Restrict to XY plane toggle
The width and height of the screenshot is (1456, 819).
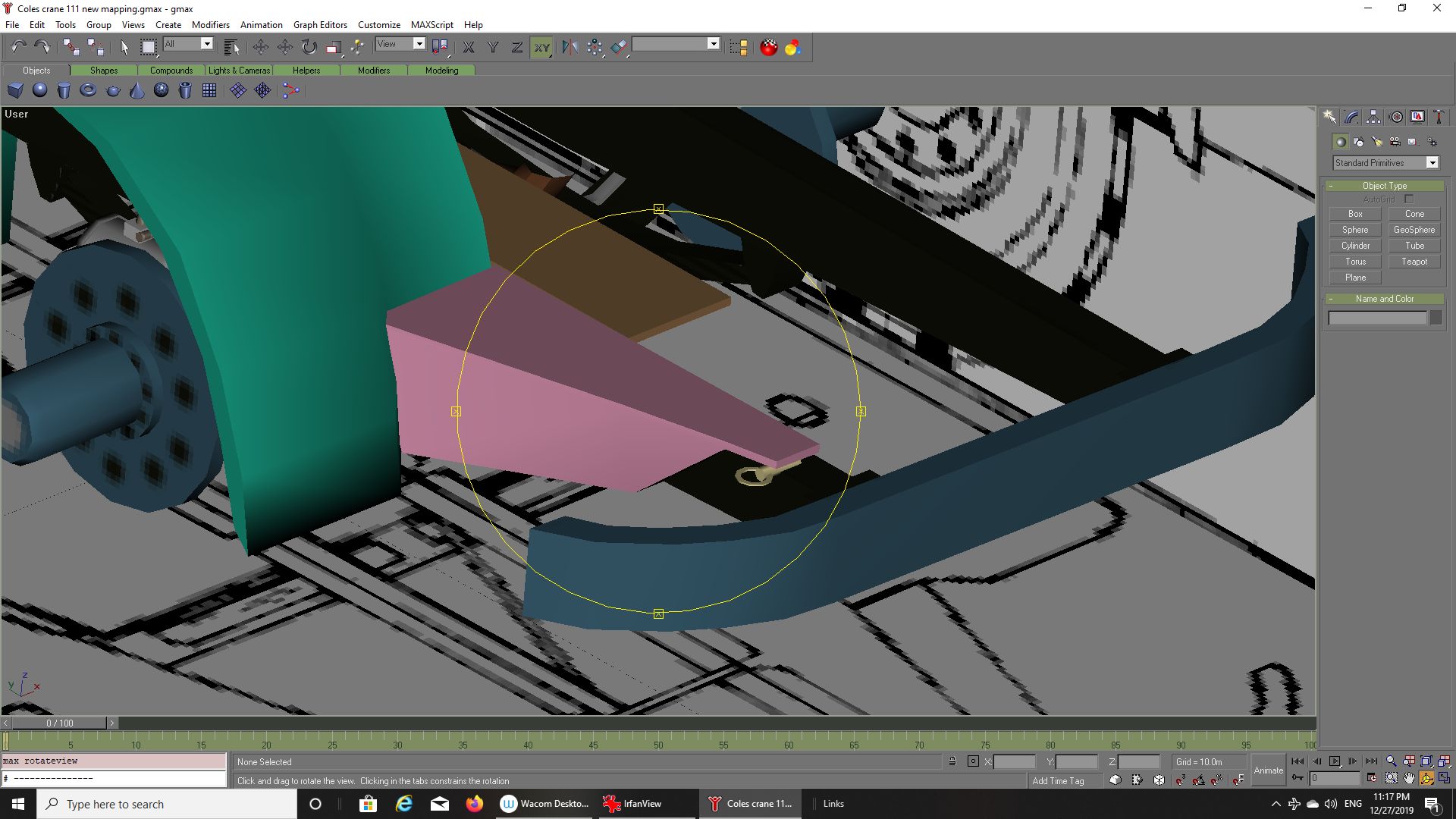coord(541,47)
